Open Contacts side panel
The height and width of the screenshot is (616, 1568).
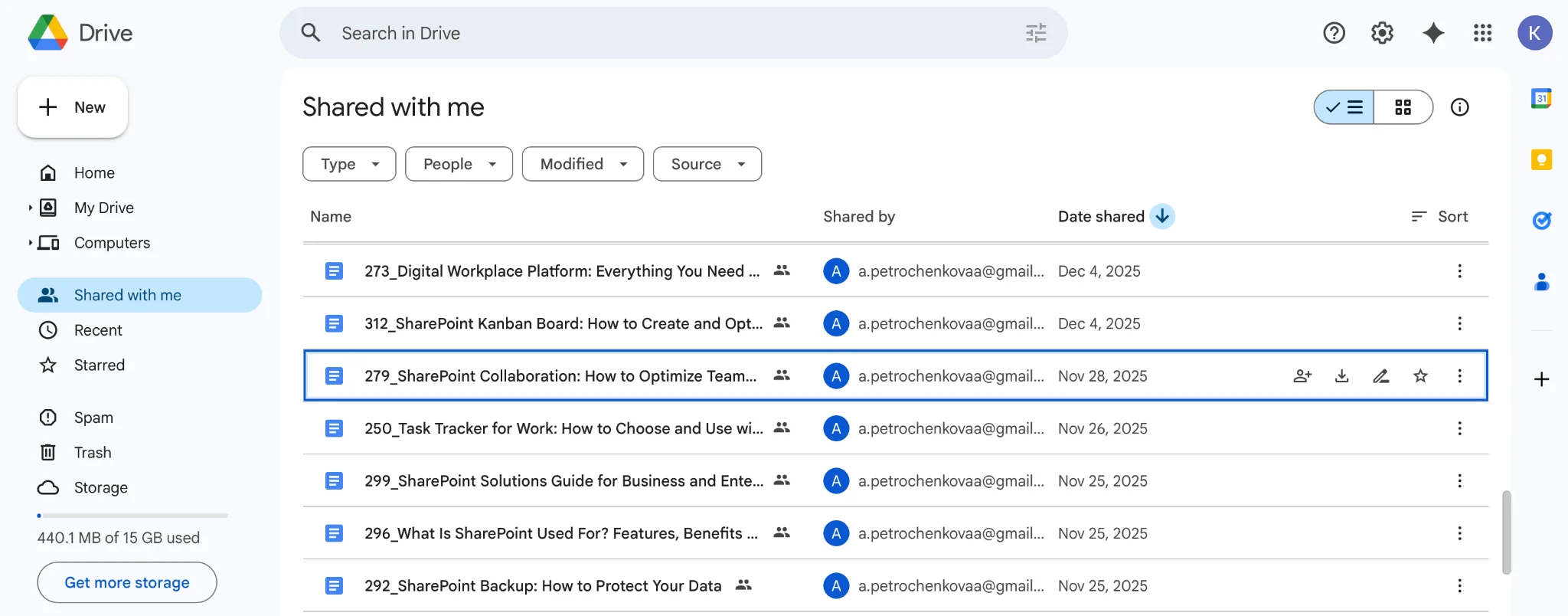[x=1541, y=282]
